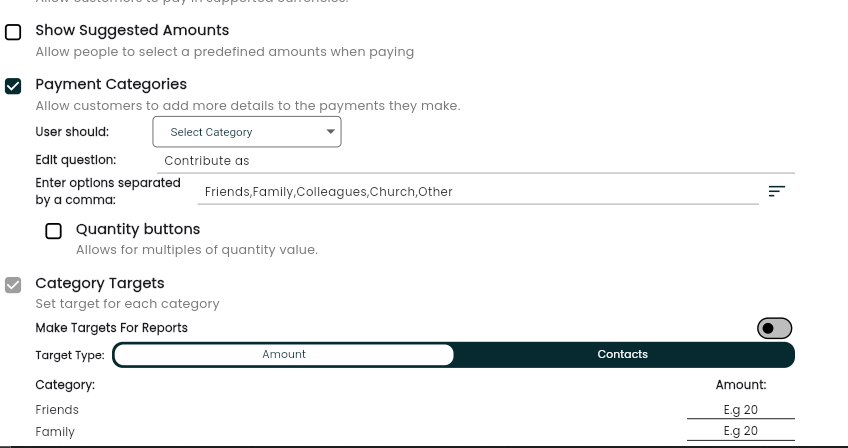The height and width of the screenshot is (448, 848).
Task: Click the Friends category row label
Action: tap(57, 410)
